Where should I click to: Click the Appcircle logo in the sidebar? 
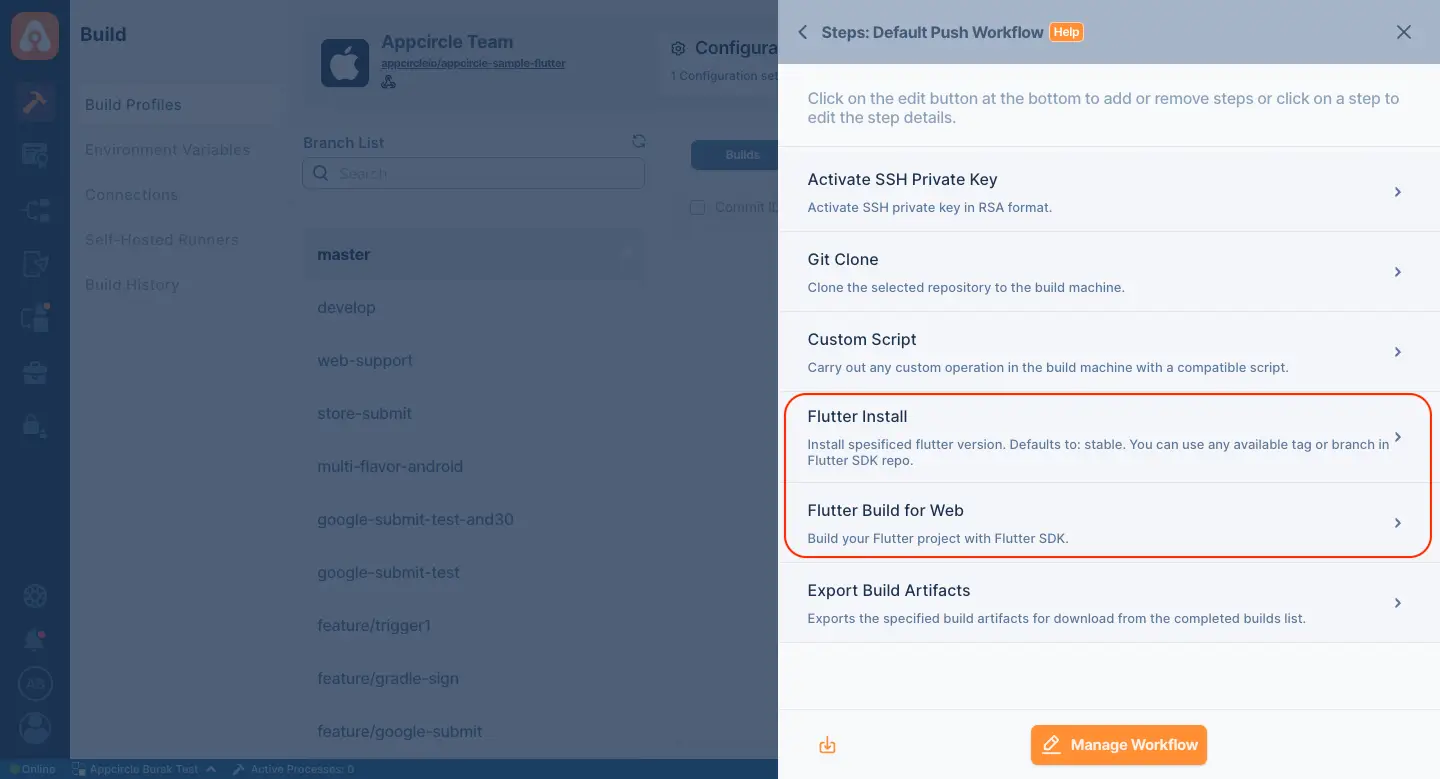[x=35, y=35]
